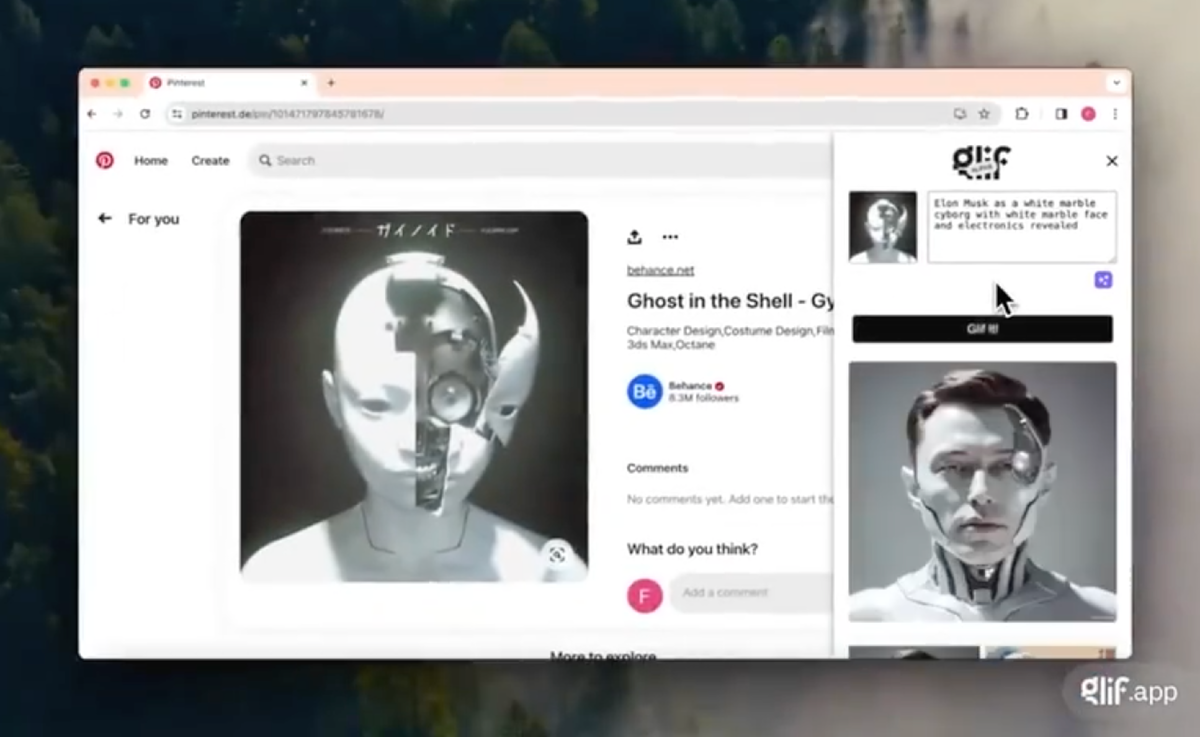Click the visual search lens icon on pin
The width and height of the screenshot is (1200, 737).
557,554
